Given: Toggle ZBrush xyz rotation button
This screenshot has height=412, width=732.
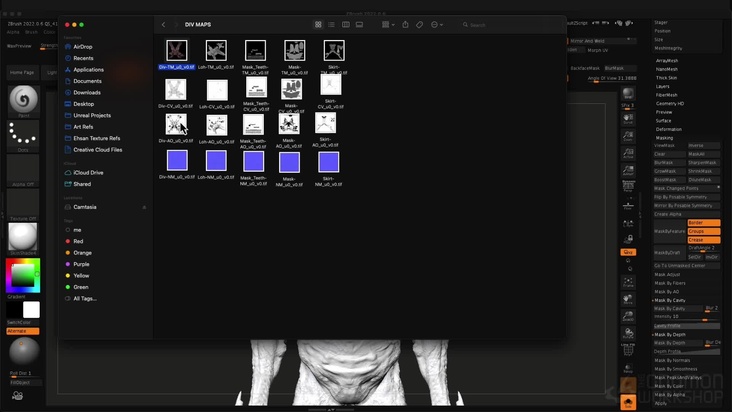Looking at the screenshot, I should (628, 252).
